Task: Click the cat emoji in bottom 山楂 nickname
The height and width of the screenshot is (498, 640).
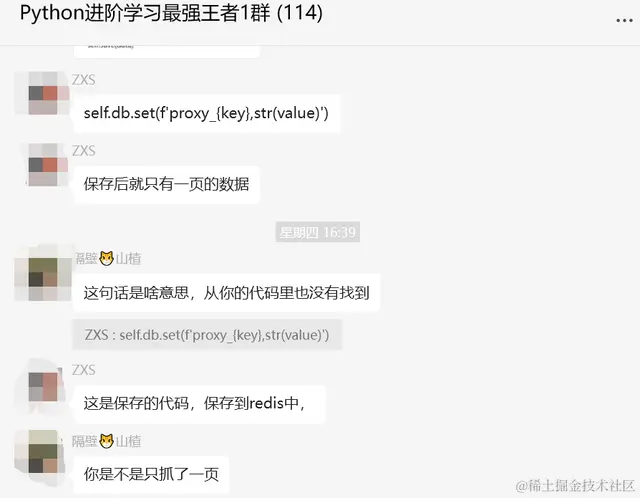Action: click(x=107, y=441)
